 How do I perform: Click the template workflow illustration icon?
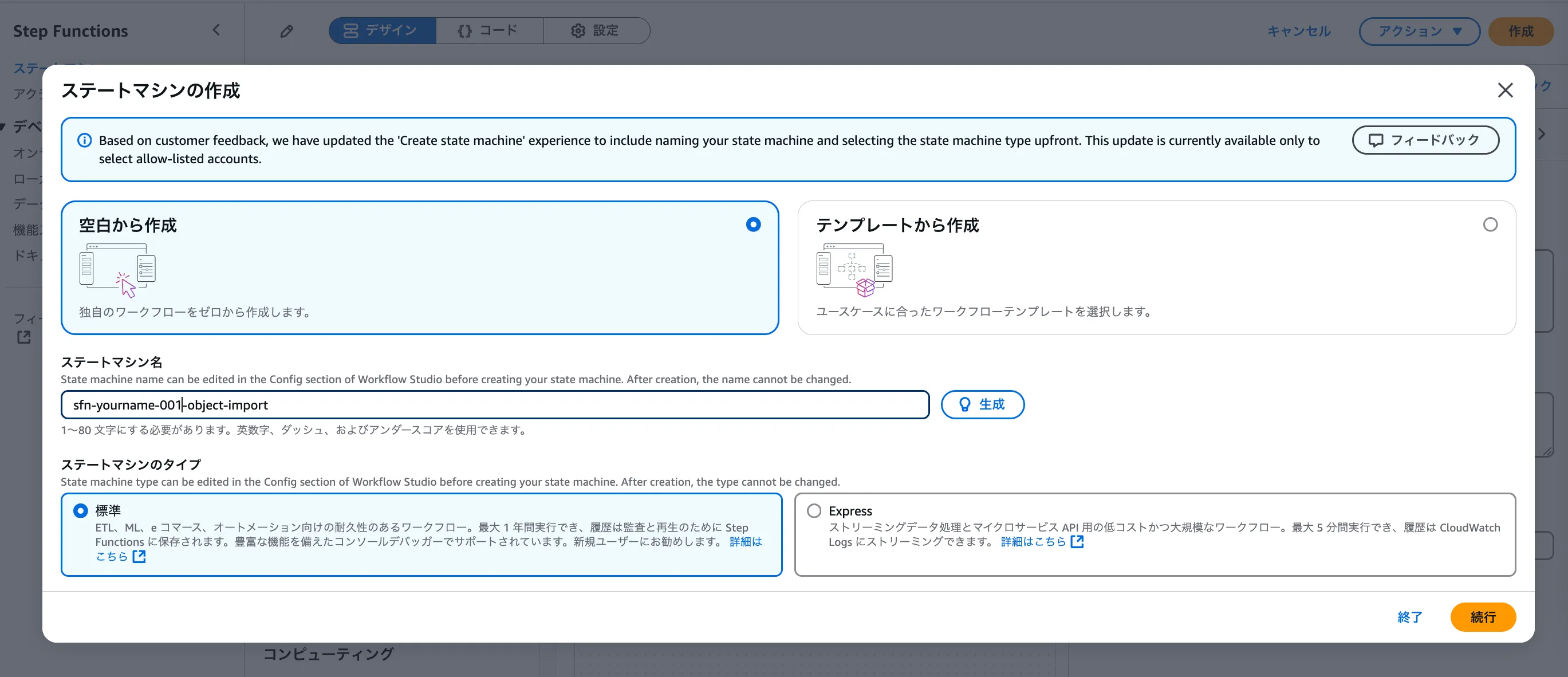coord(854,270)
